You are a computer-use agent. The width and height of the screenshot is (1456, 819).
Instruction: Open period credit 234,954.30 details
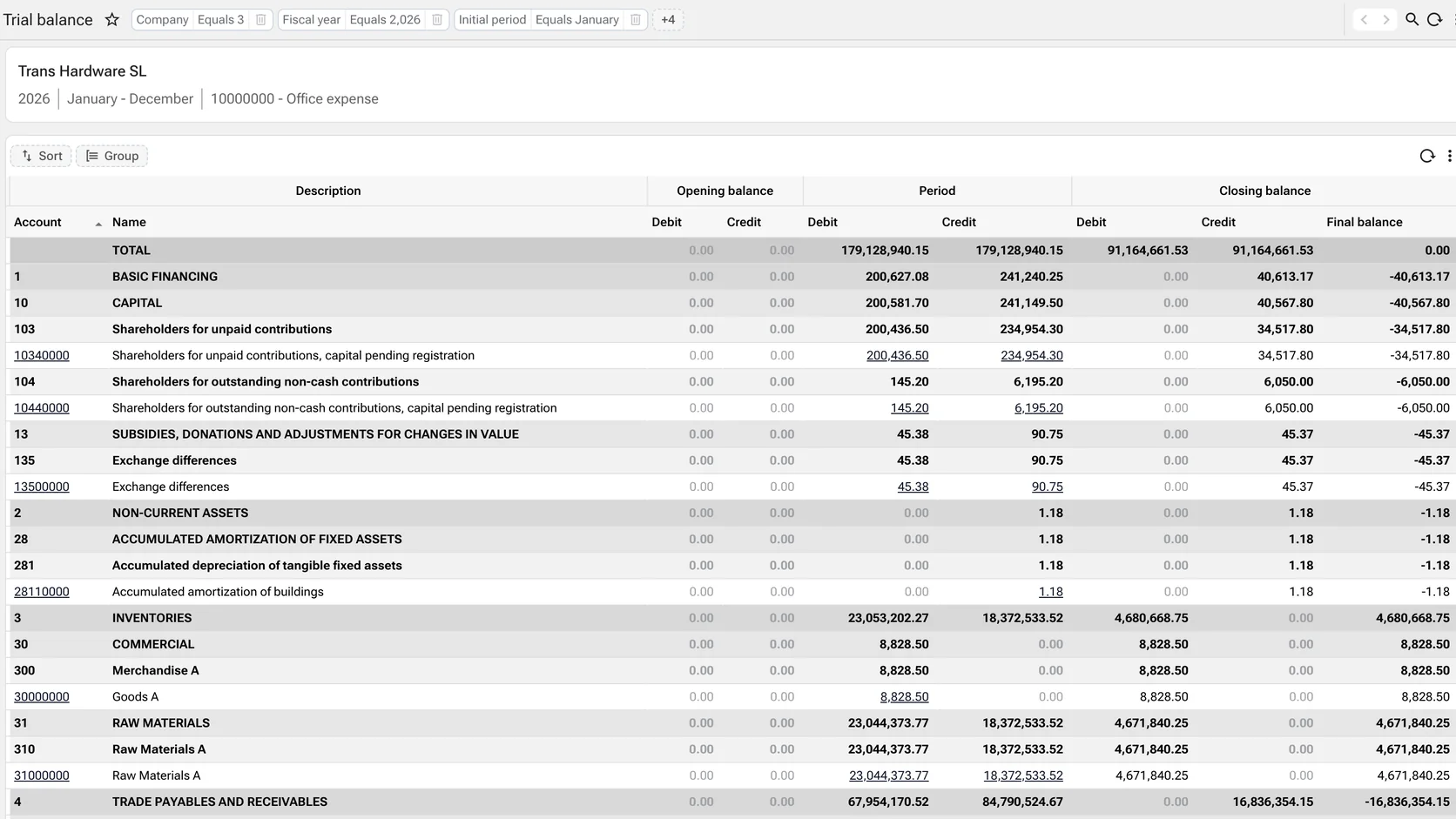[x=1031, y=355]
